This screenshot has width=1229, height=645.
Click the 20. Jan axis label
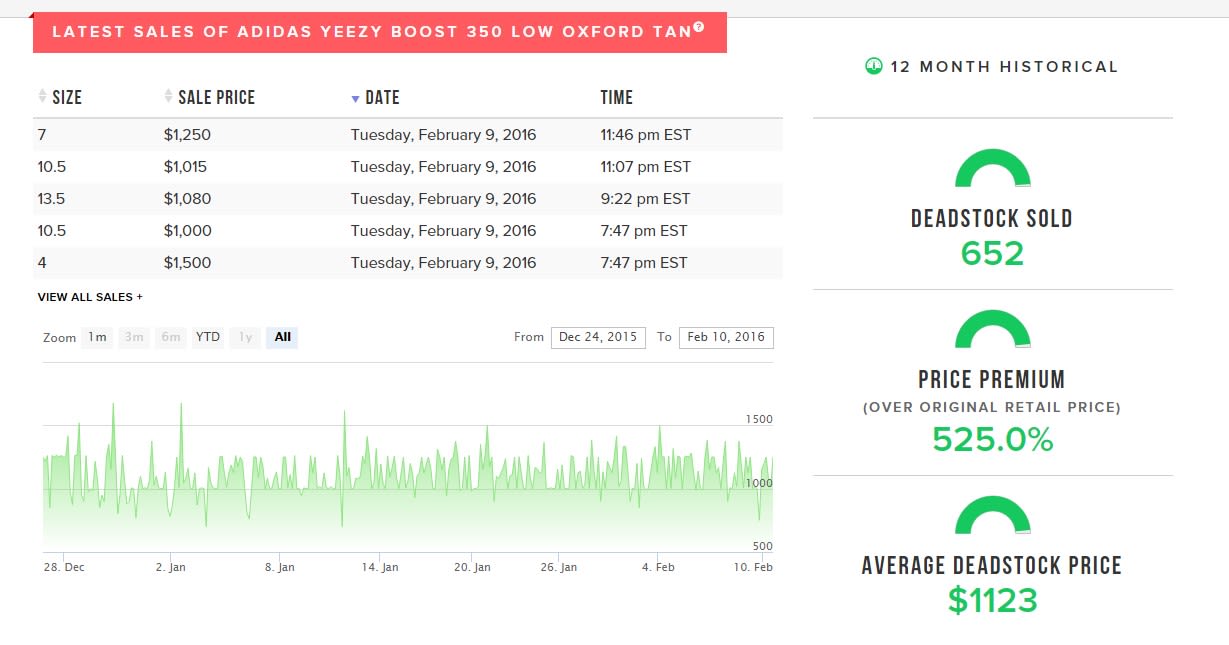pos(472,567)
